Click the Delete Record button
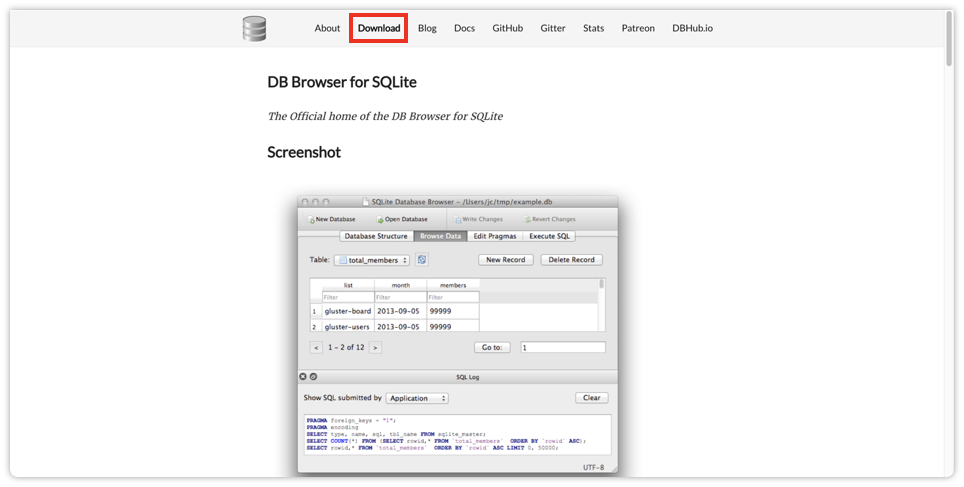Screen dimensions: 964x487 [x=571, y=260]
